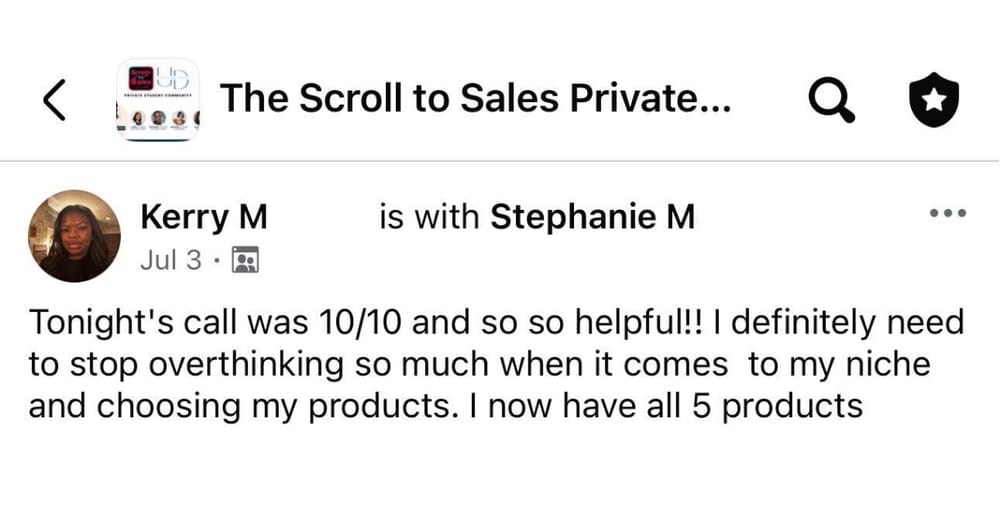Click the group audience icon beside Jul 3
This screenshot has height=508, width=1000.
coord(245,261)
